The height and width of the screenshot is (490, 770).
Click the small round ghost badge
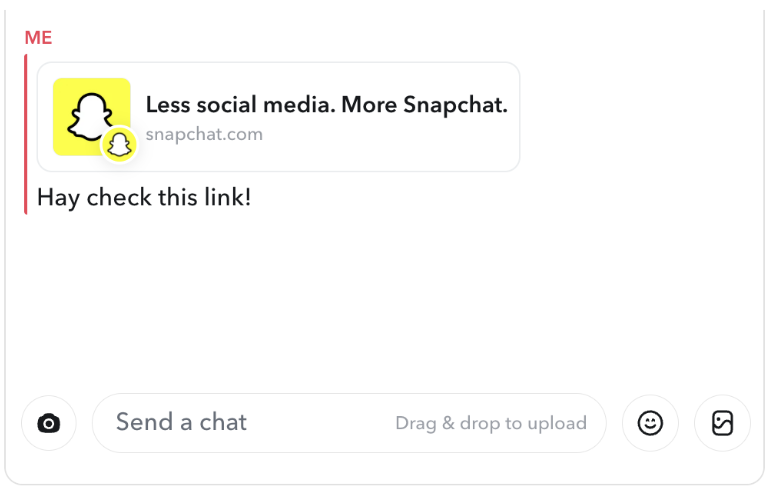[120, 146]
